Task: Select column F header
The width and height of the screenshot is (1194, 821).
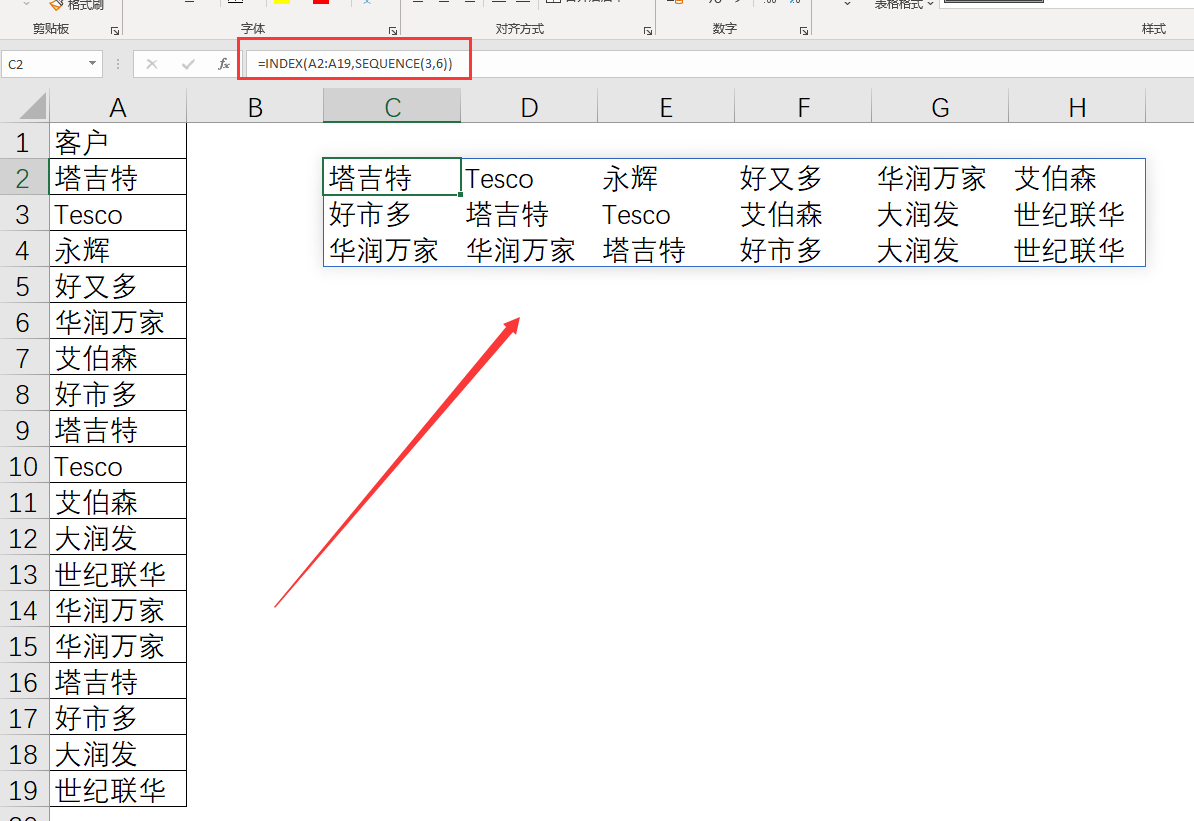Action: click(x=803, y=106)
